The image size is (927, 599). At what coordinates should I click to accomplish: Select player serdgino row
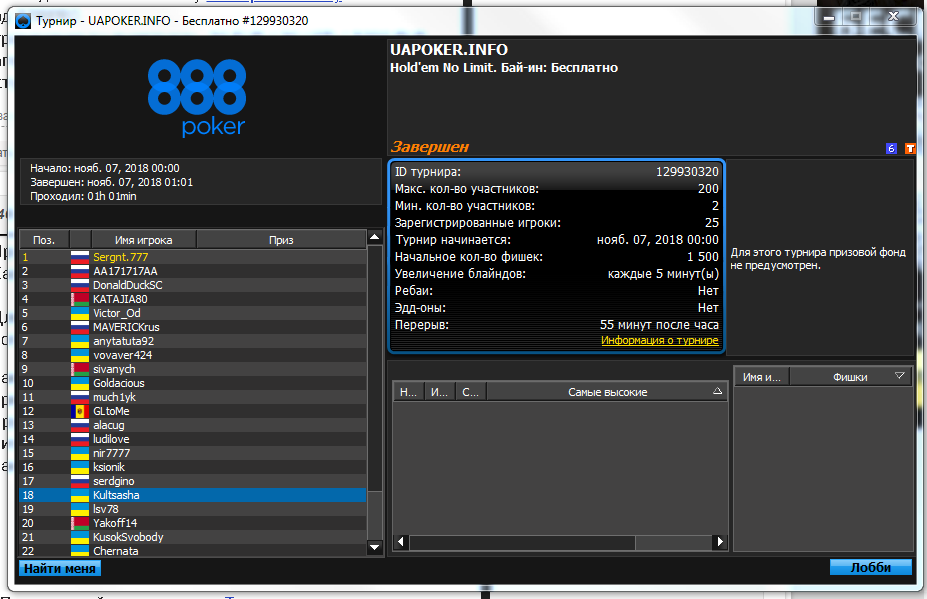coord(193,481)
